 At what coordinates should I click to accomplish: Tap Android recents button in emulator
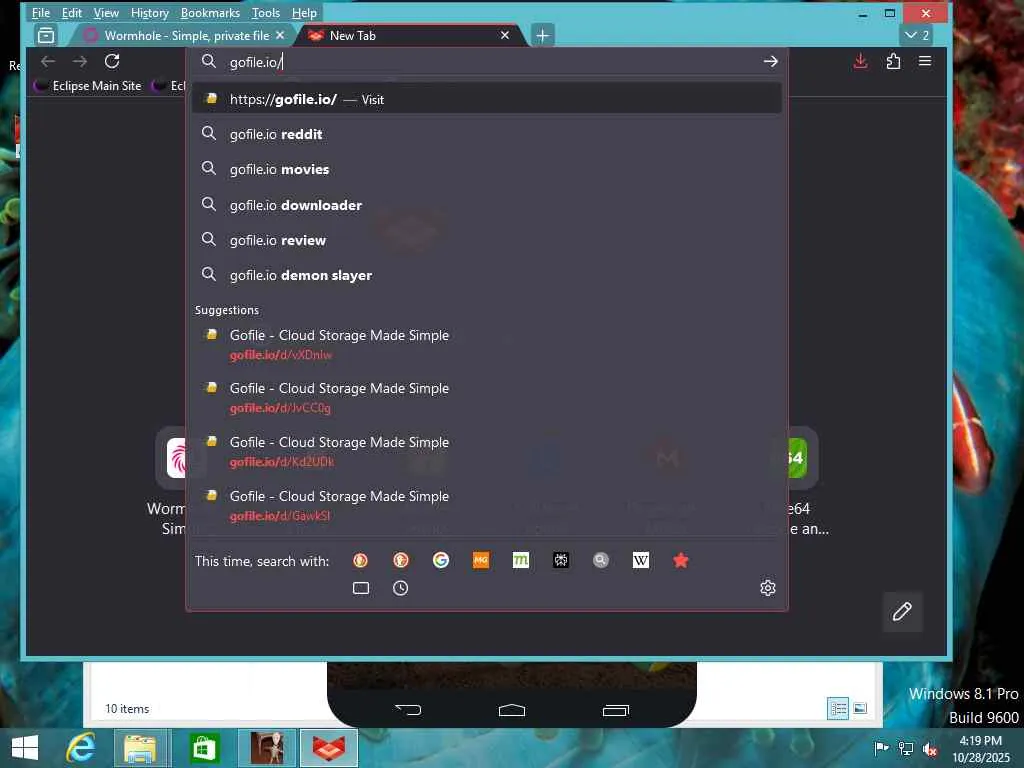tap(616, 710)
